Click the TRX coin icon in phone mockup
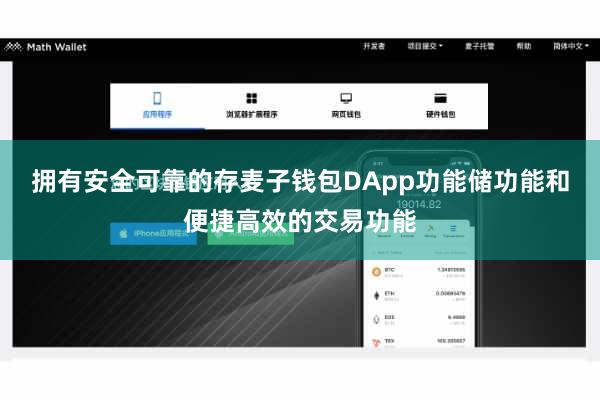Viewport: 600px width, 400px height. tap(377, 343)
